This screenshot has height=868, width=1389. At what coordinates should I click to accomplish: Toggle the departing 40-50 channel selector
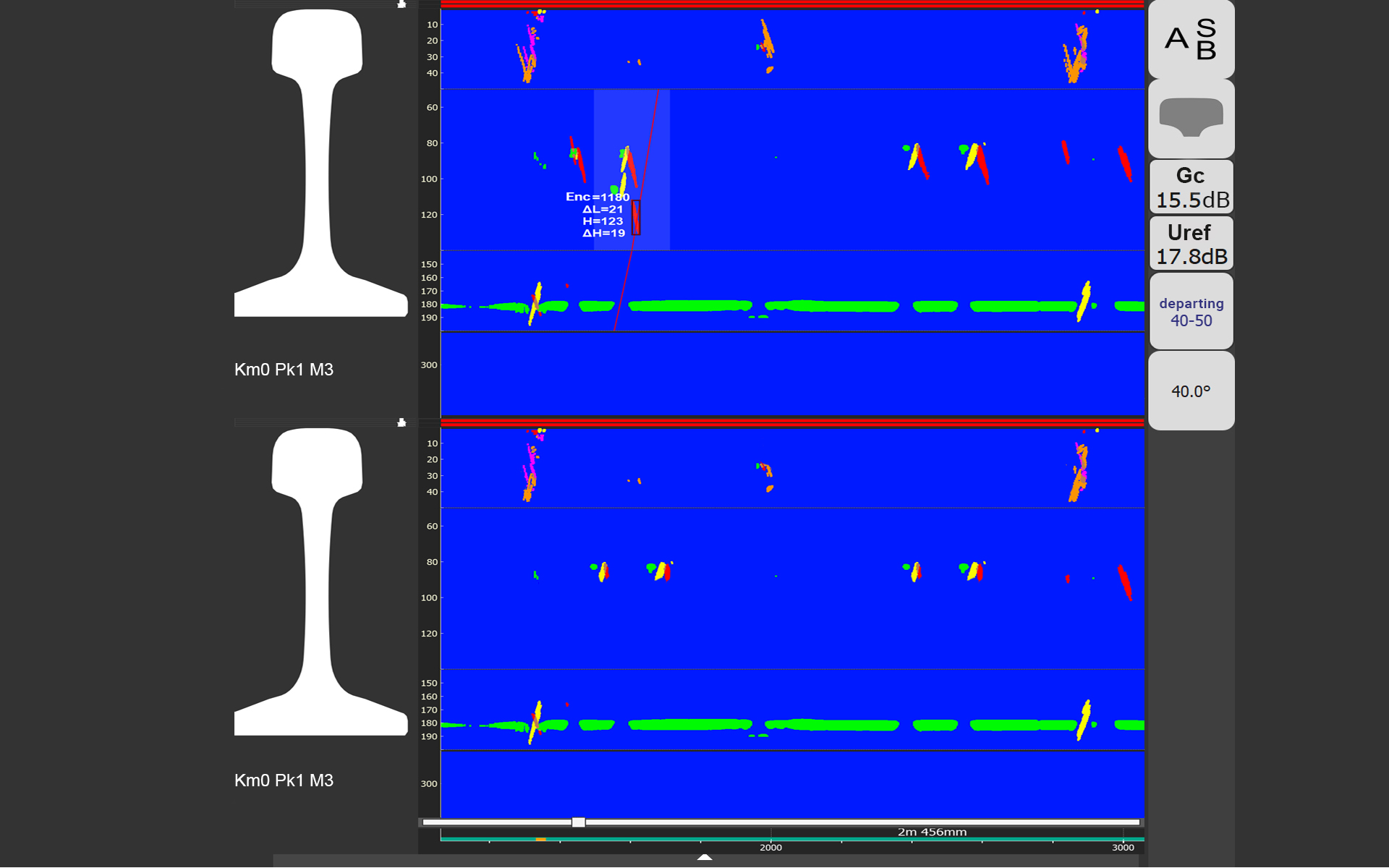point(1191,312)
